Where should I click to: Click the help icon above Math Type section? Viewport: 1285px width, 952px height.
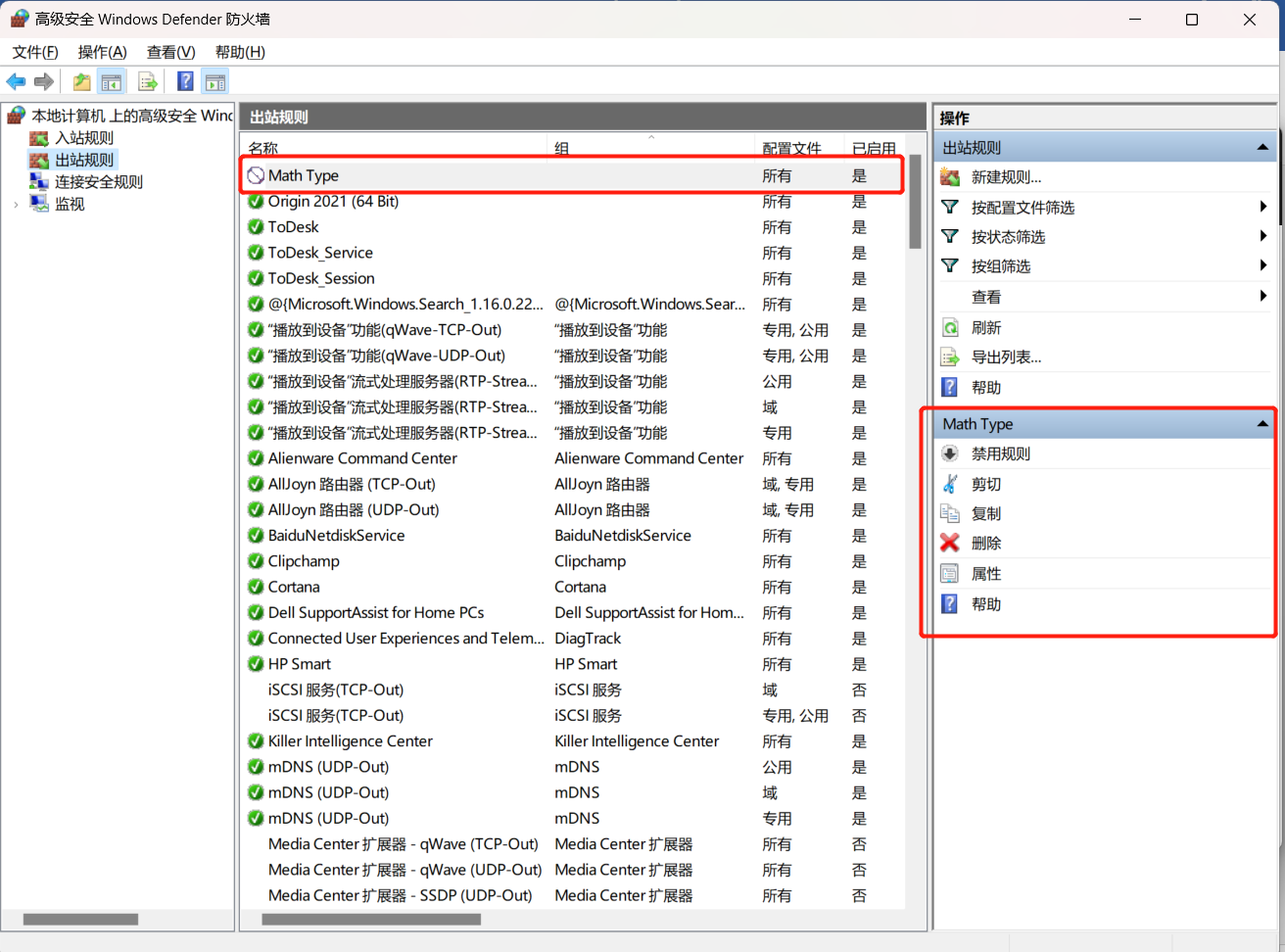950,387
